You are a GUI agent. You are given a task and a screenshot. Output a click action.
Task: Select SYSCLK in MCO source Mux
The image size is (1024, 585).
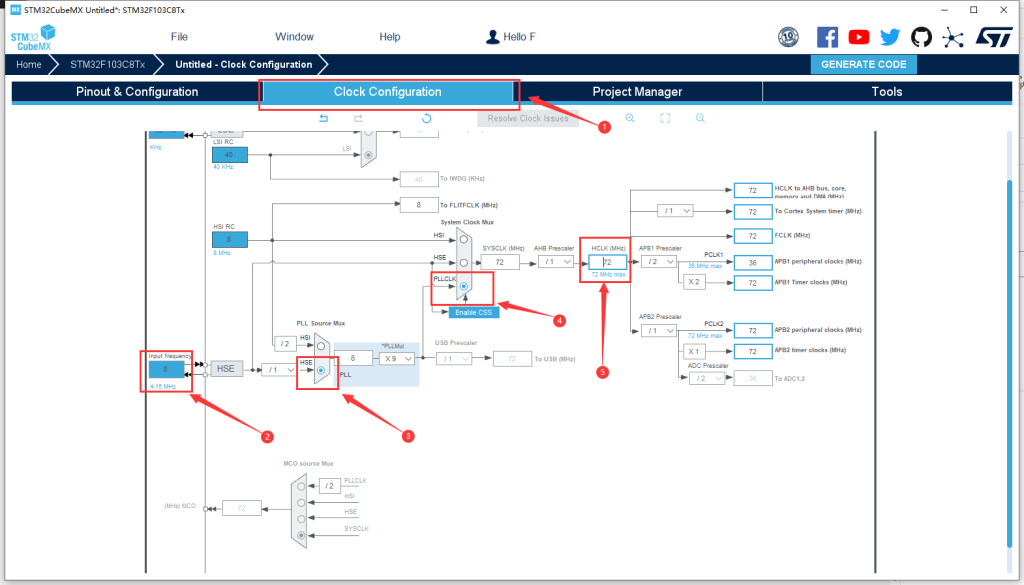[301, 535]
